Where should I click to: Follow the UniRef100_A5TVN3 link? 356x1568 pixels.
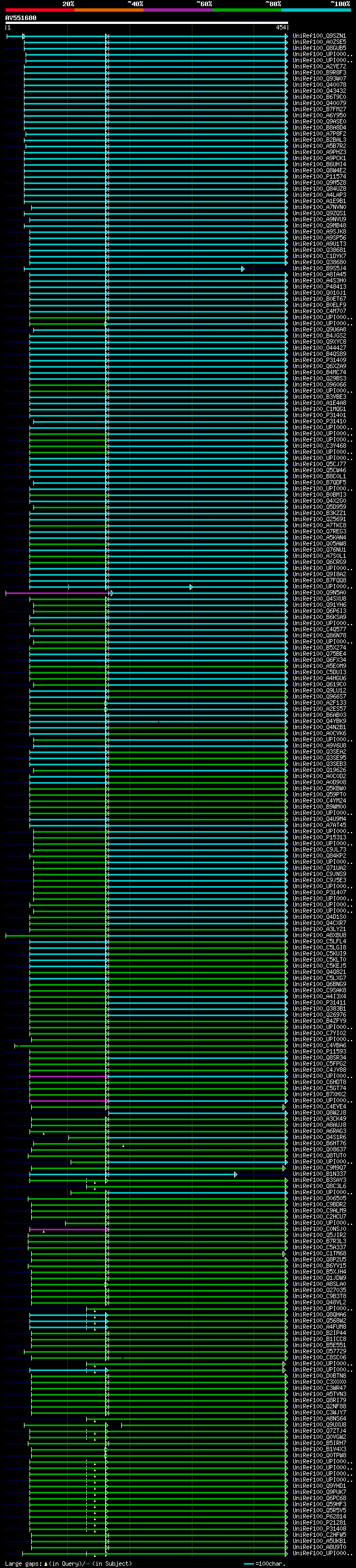[319, 1394]
